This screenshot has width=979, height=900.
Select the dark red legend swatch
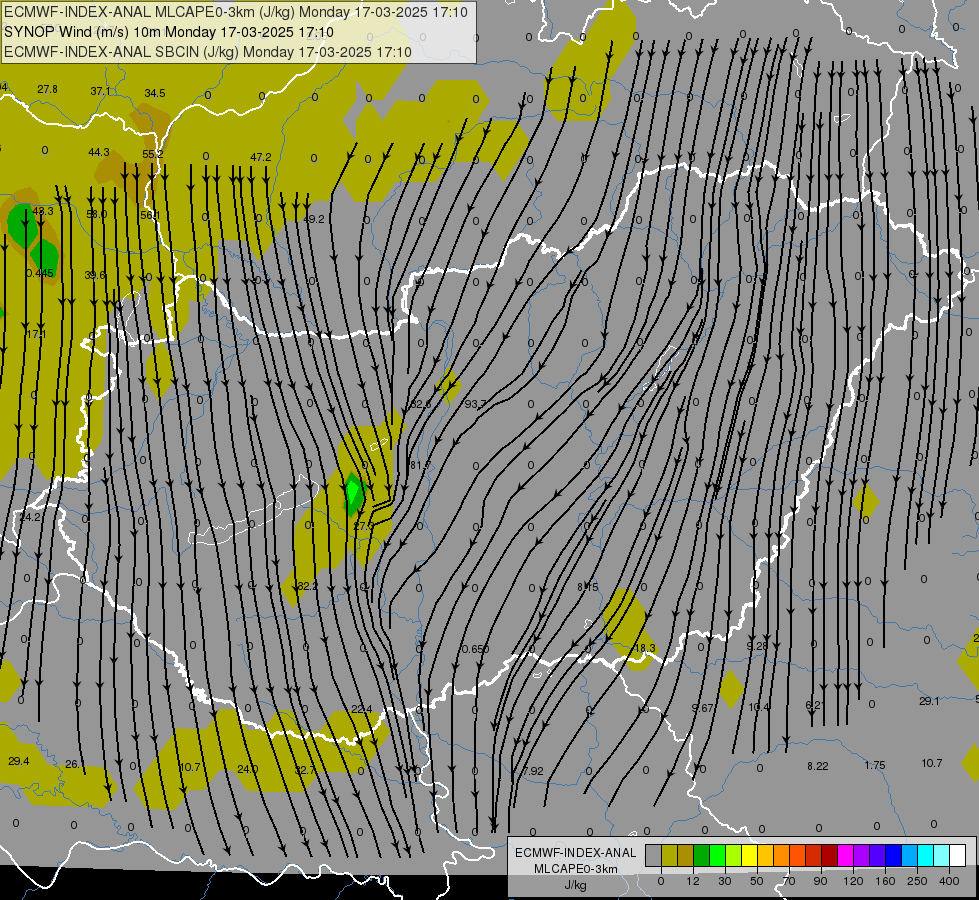pos(830,855)
